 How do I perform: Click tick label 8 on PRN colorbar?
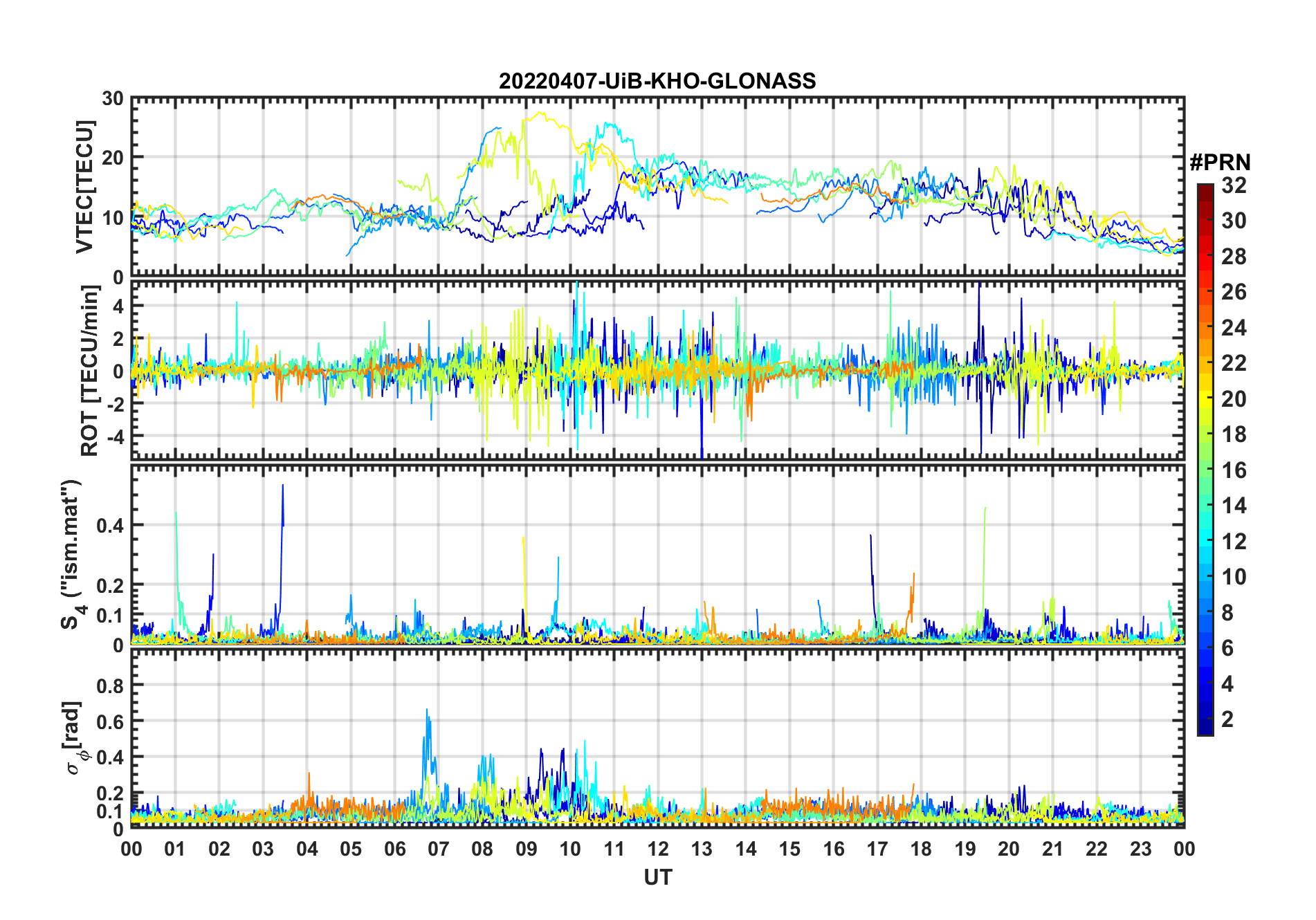(x=1227, y=613)
